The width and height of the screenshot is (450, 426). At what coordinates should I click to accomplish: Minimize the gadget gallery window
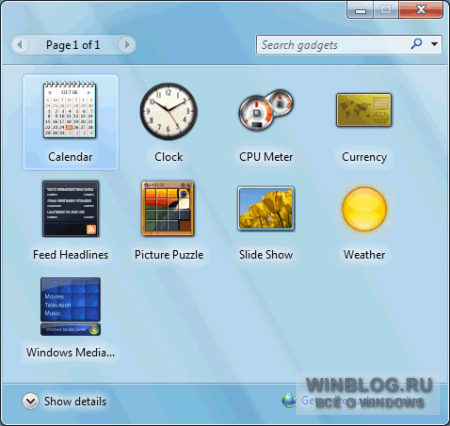coord(360,10)
